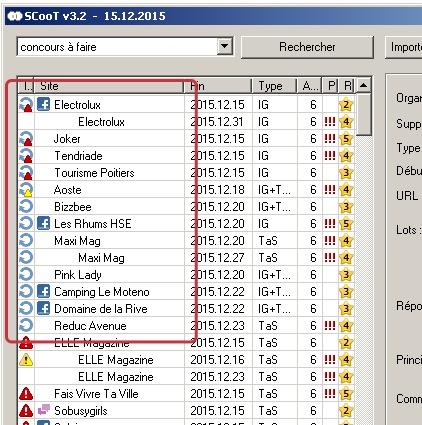Image resolution: width=422 pixels, height=425 pixels.
Task: Select the Domaine de la Rive row name
Action: point(101,309)
